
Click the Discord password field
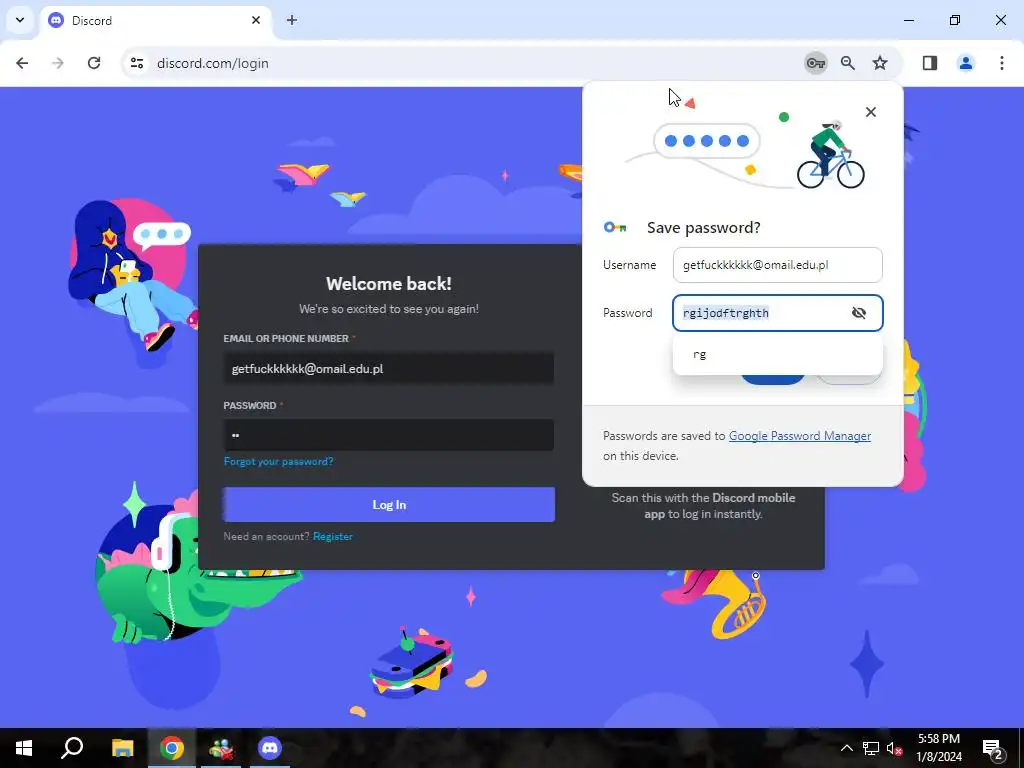coord(389,435)
